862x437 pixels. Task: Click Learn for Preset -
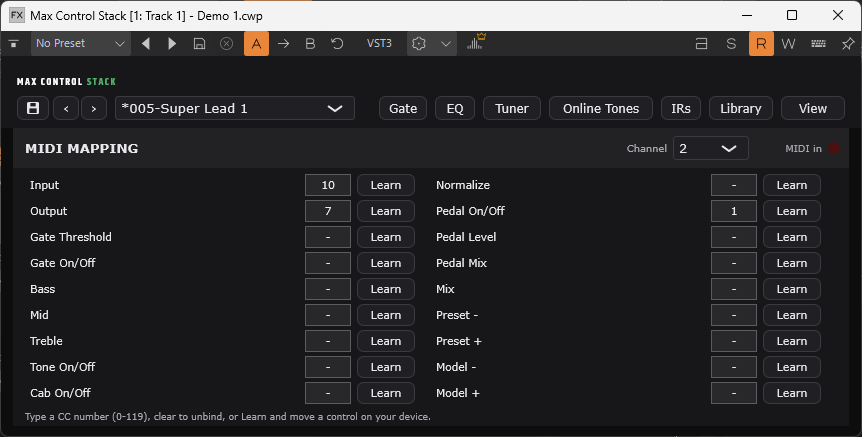tap(792, 315)
